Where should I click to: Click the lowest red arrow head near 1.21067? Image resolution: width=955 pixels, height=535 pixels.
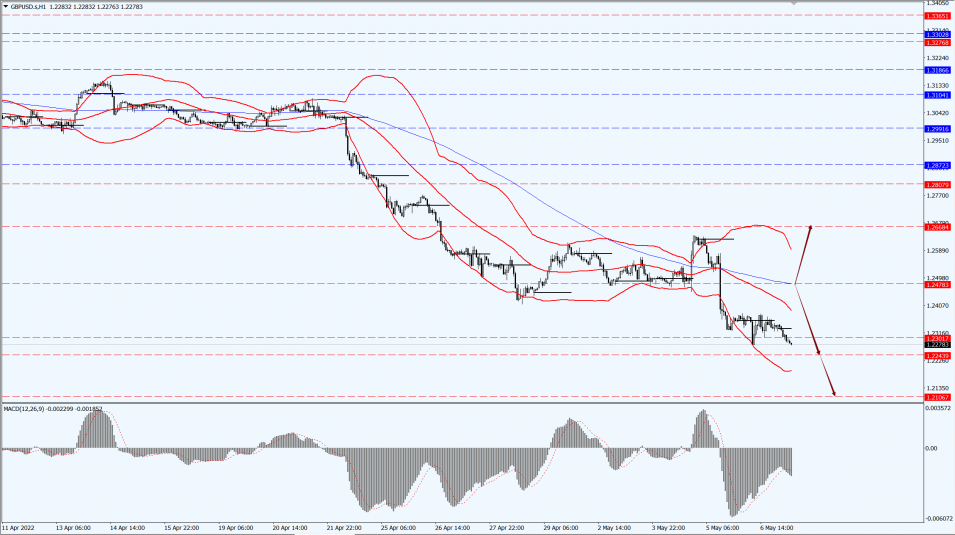833,393
